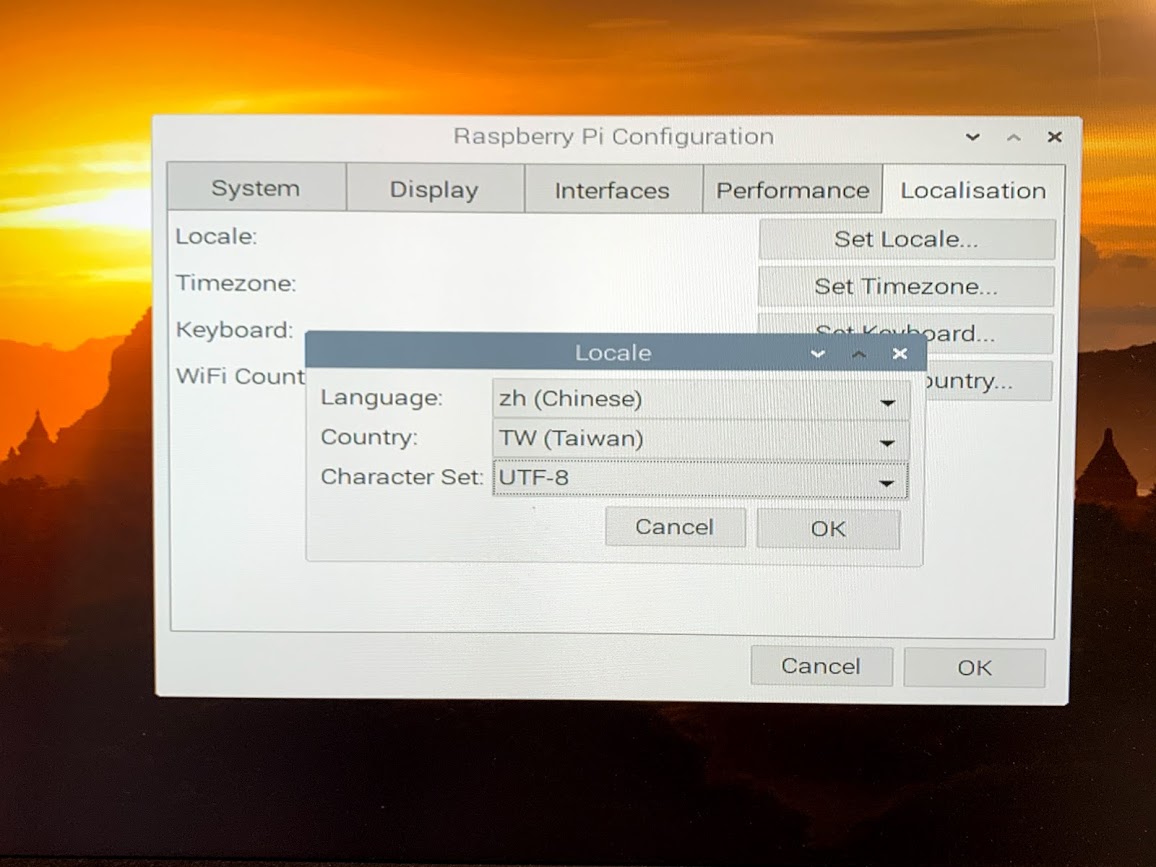This screenshot has height=867, width=1156.
Task: Close the Raspberry Pi Configuration window
Action: click(x=1055, y=137)
